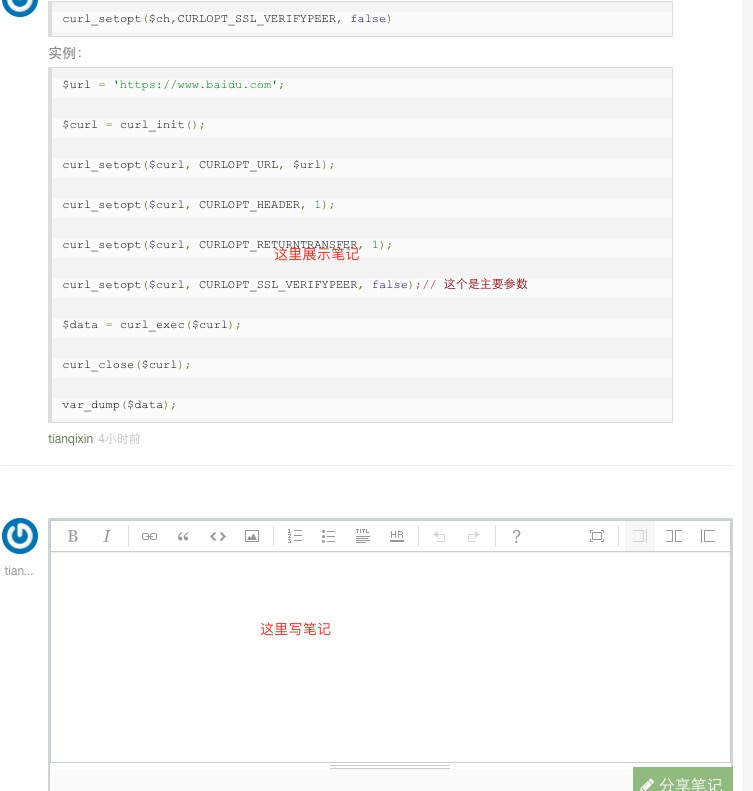Image resolution: width=753 pixels, height=791 pixels.
Task: Create an ordered numbered list
Action: pyautogui.click(x=295, y=536)
